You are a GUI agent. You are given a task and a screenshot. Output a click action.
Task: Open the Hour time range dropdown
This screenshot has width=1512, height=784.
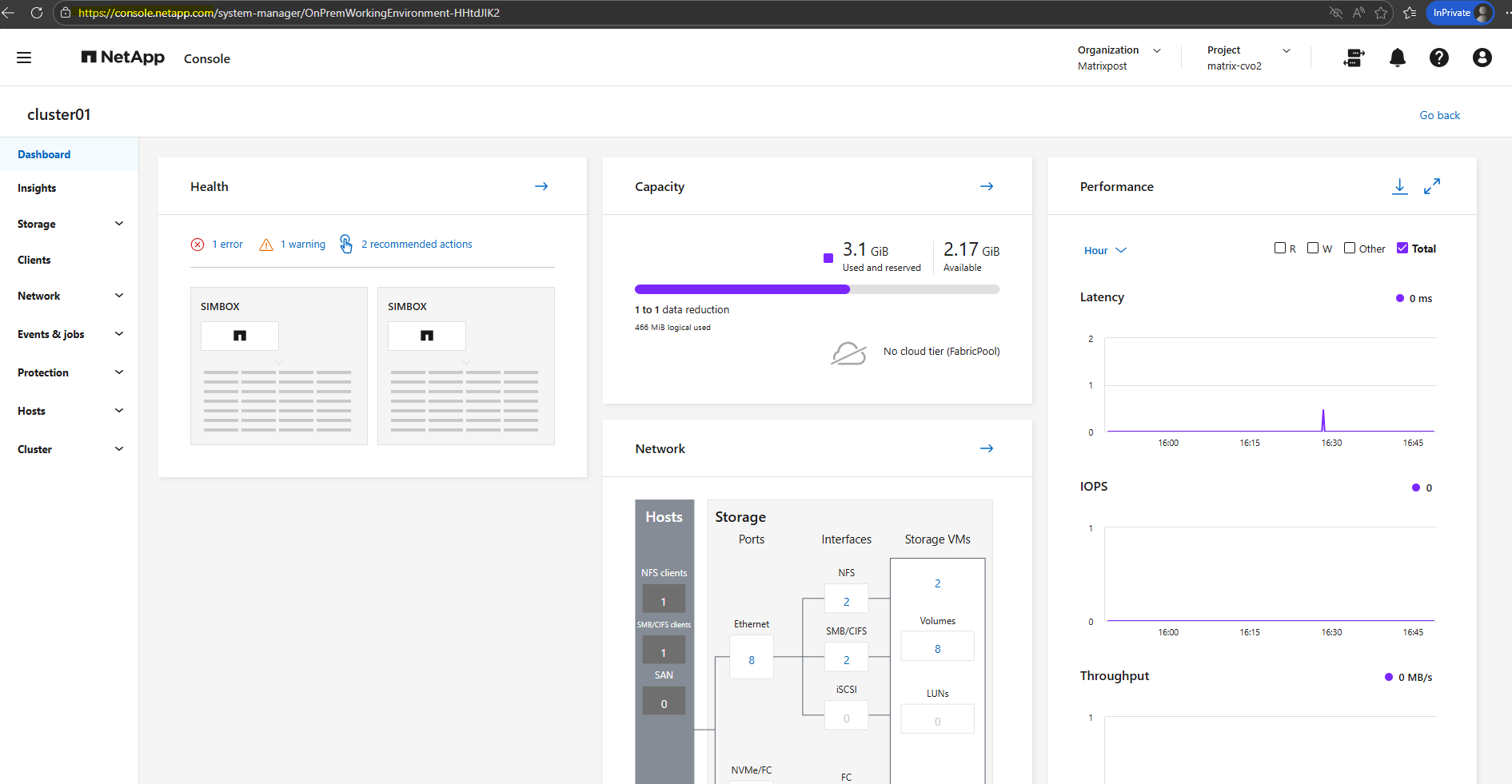pyautogui.click(x=1104, y=250)
